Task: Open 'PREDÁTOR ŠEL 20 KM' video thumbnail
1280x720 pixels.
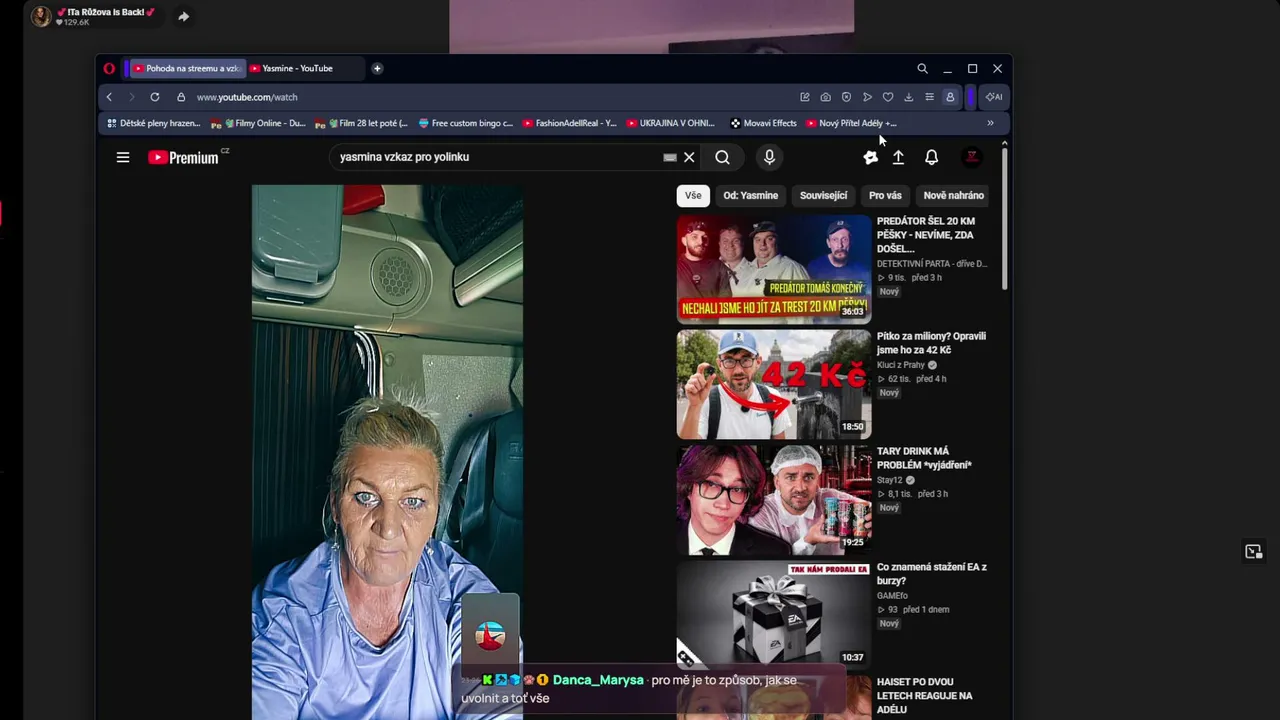Action: 774,270
